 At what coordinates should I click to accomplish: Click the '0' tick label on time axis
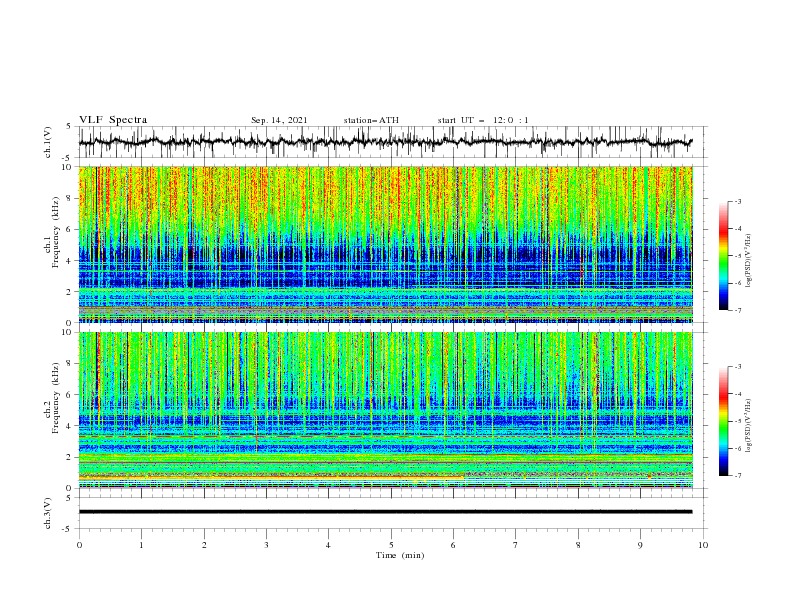79,545
